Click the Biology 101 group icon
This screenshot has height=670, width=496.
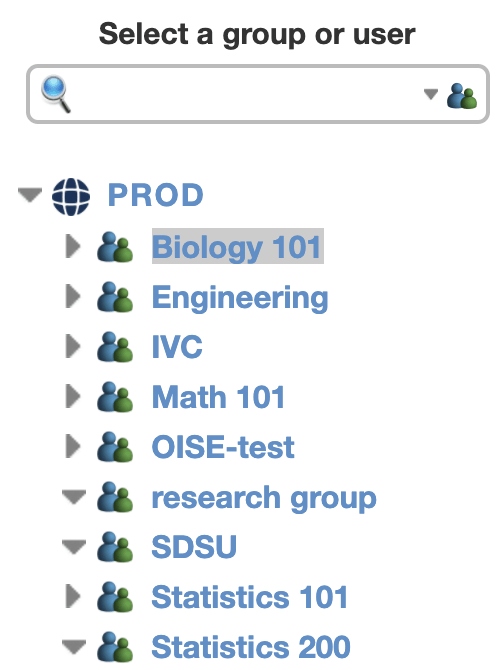tap(115, 247)
